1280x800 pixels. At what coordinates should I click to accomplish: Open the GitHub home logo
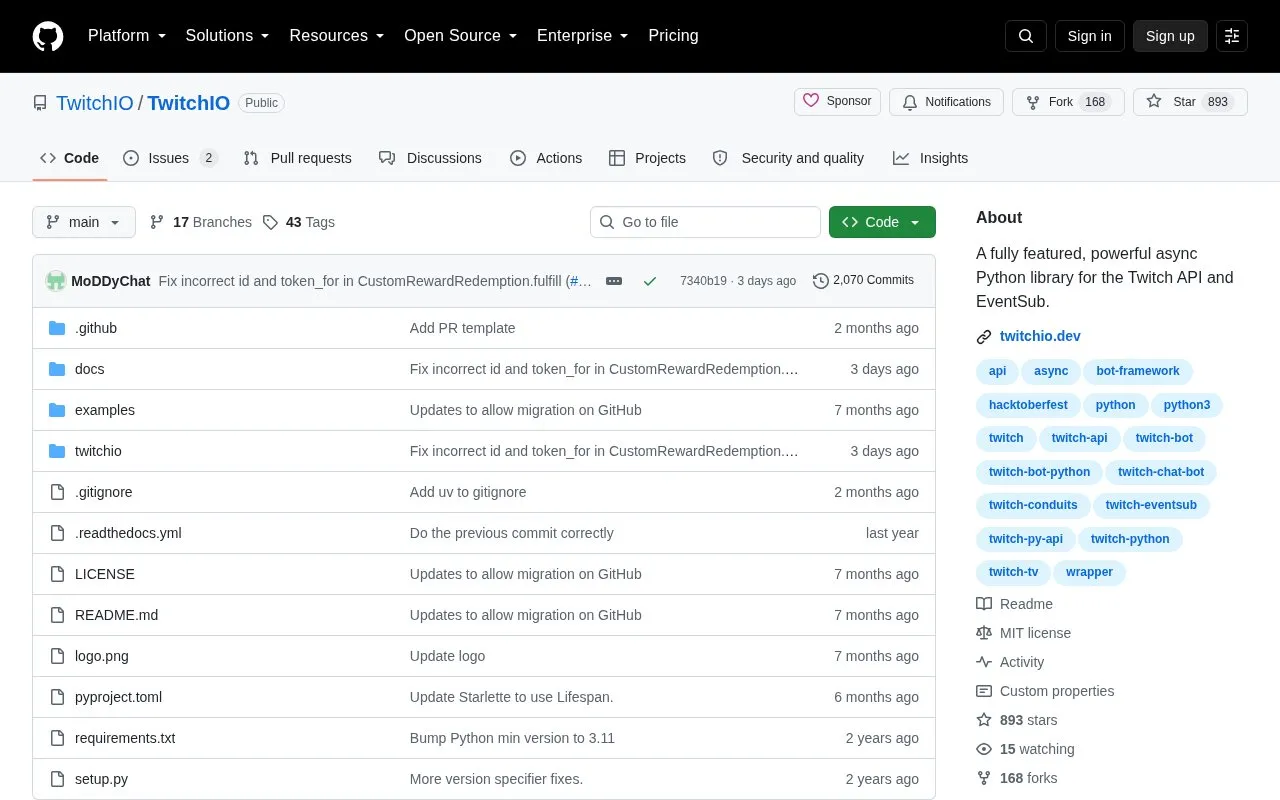48,36
